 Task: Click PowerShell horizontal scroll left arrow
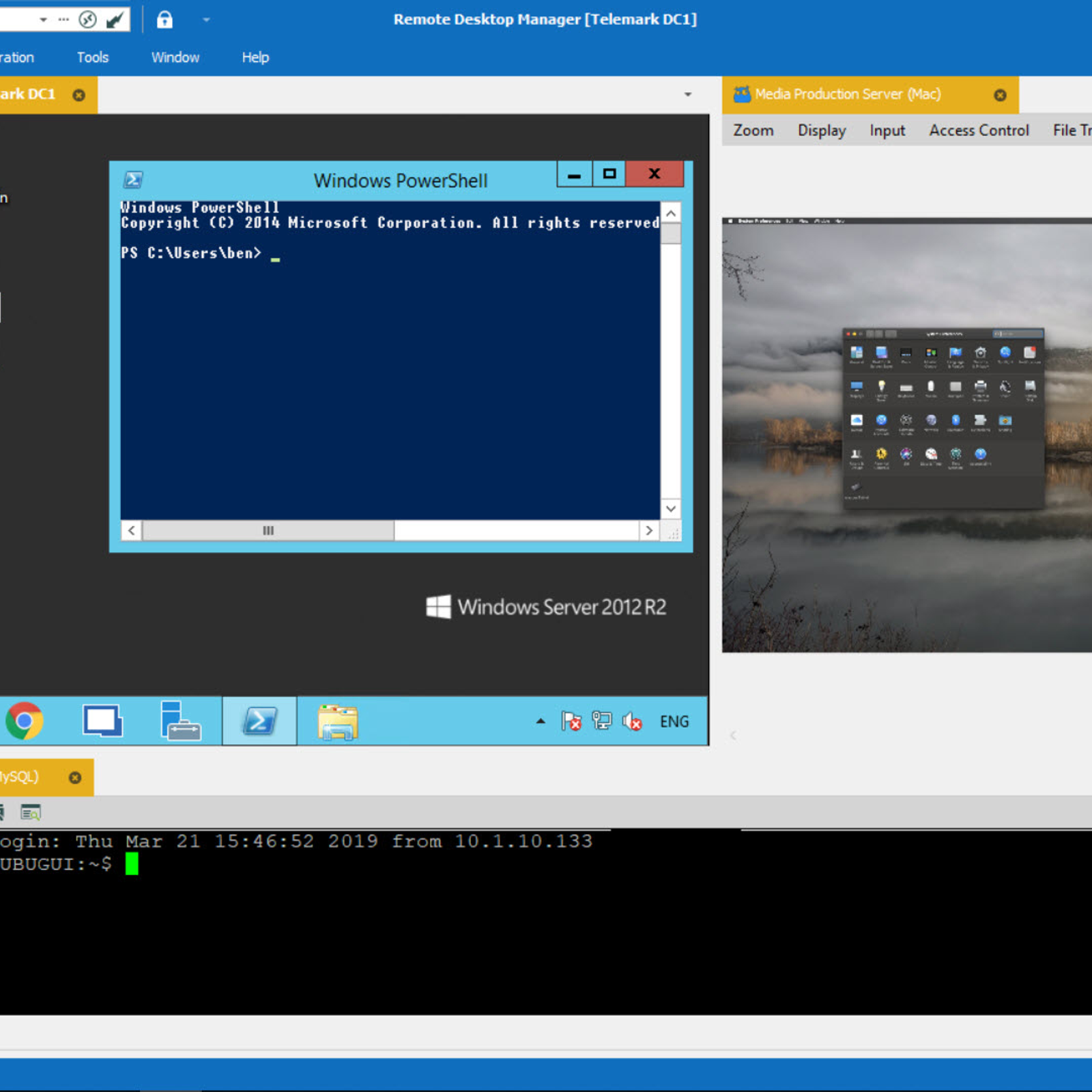tap(132, 530)
